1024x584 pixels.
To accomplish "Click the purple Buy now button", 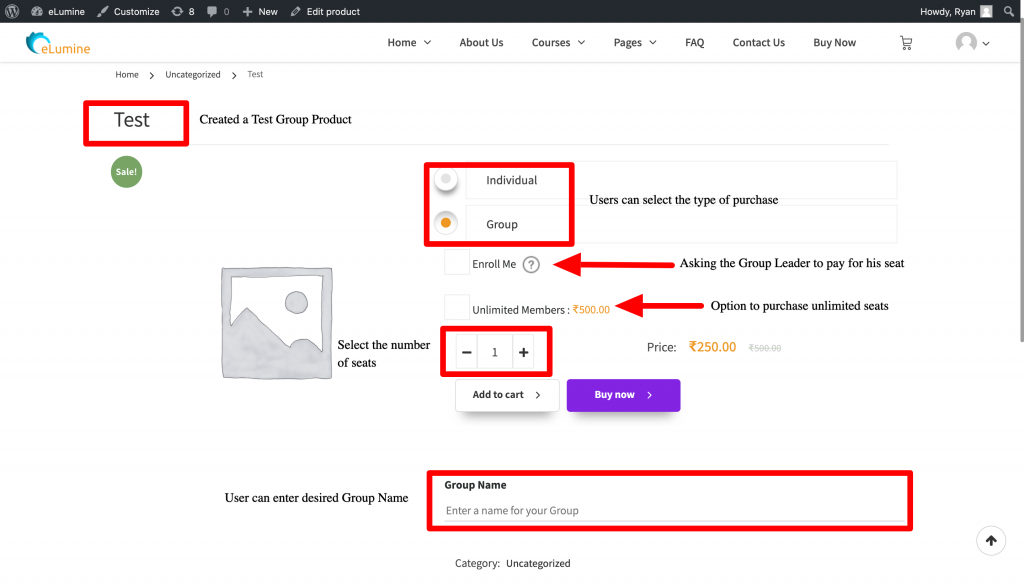I will [x=623, y=395].
